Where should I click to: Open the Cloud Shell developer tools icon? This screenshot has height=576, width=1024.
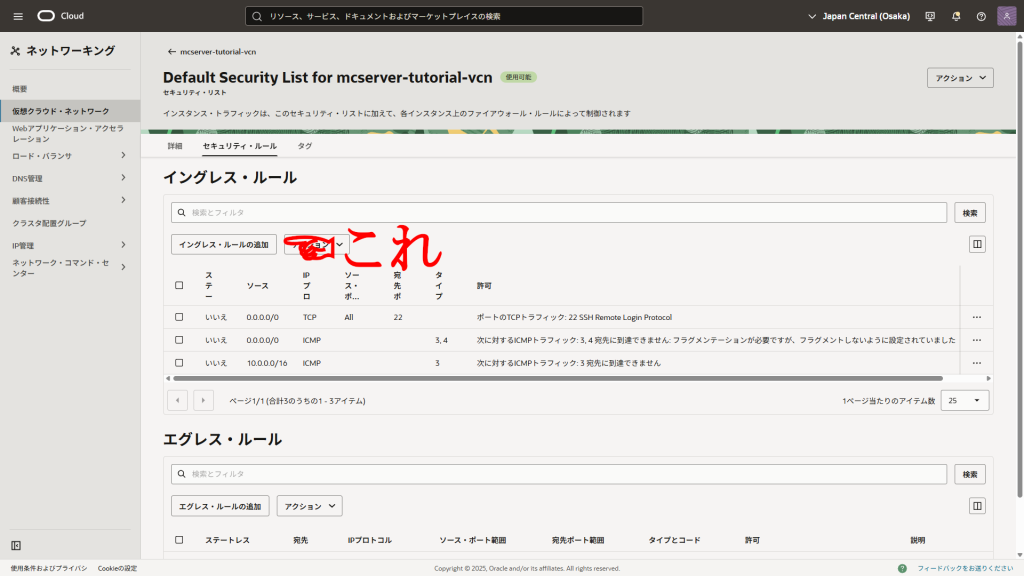(x=931, y=16)
